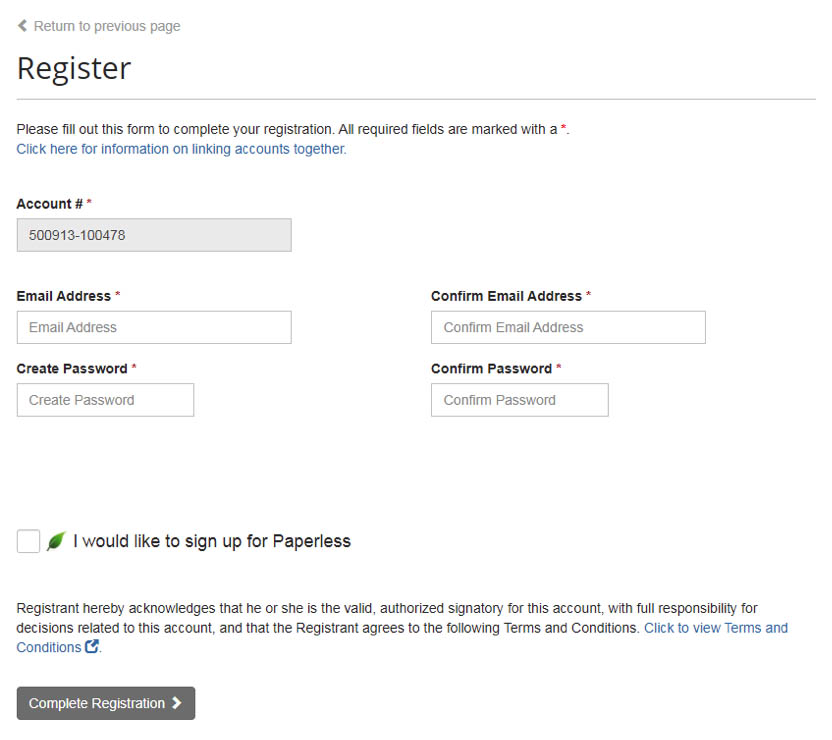Open Click to view Terms and Conditions
This screenshot has width=832, height=740.
[715, 628]
